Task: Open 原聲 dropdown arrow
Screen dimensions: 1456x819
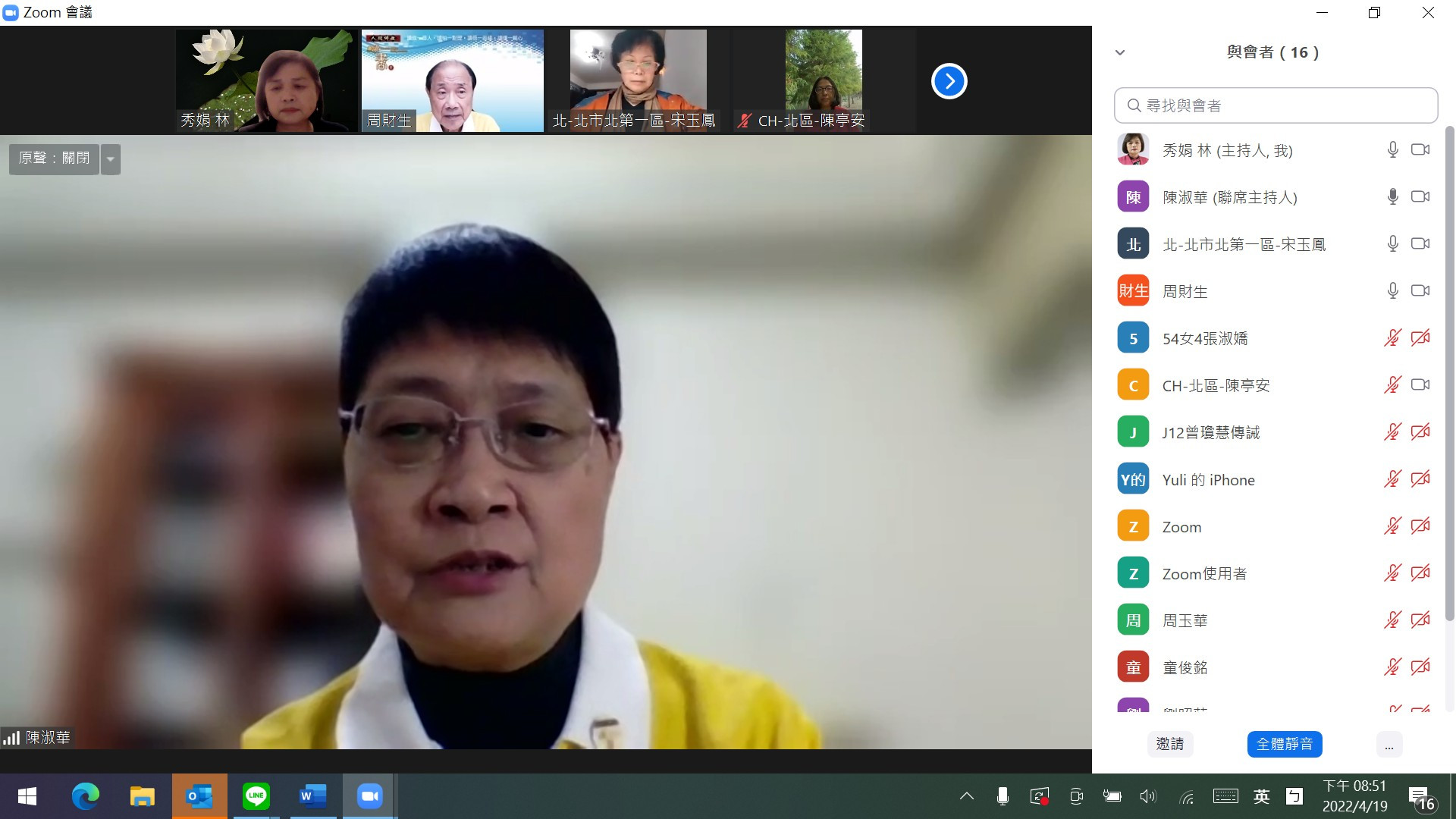Action: coord(111,159)
